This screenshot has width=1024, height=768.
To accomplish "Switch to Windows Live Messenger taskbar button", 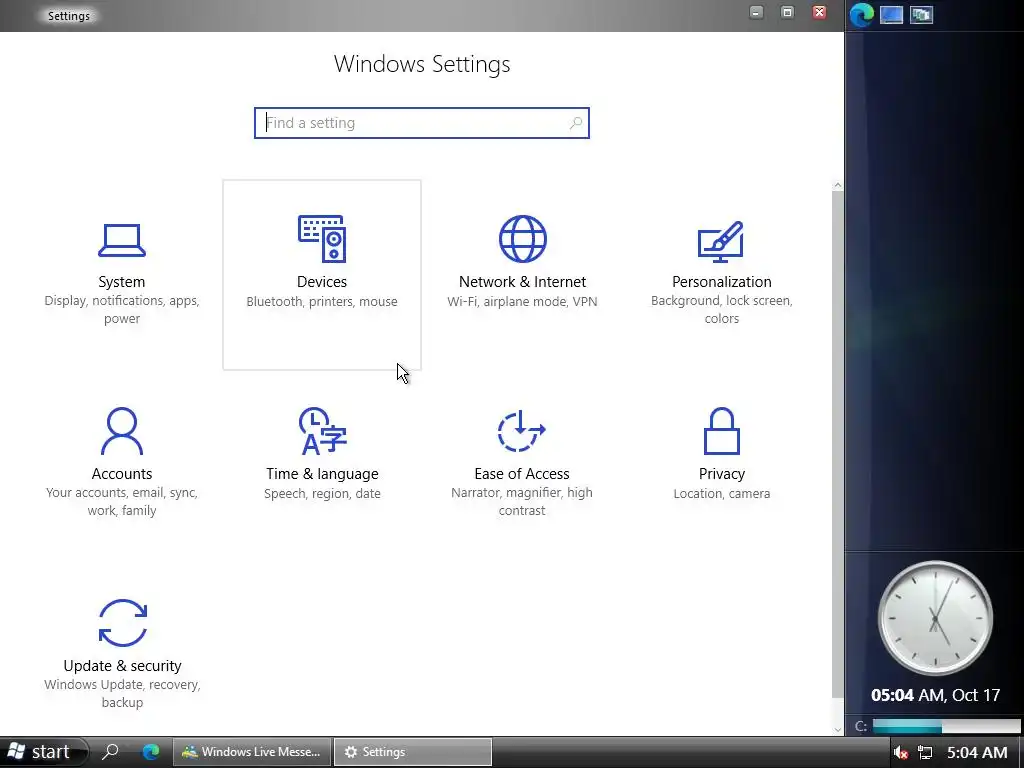I will [251, 752].
